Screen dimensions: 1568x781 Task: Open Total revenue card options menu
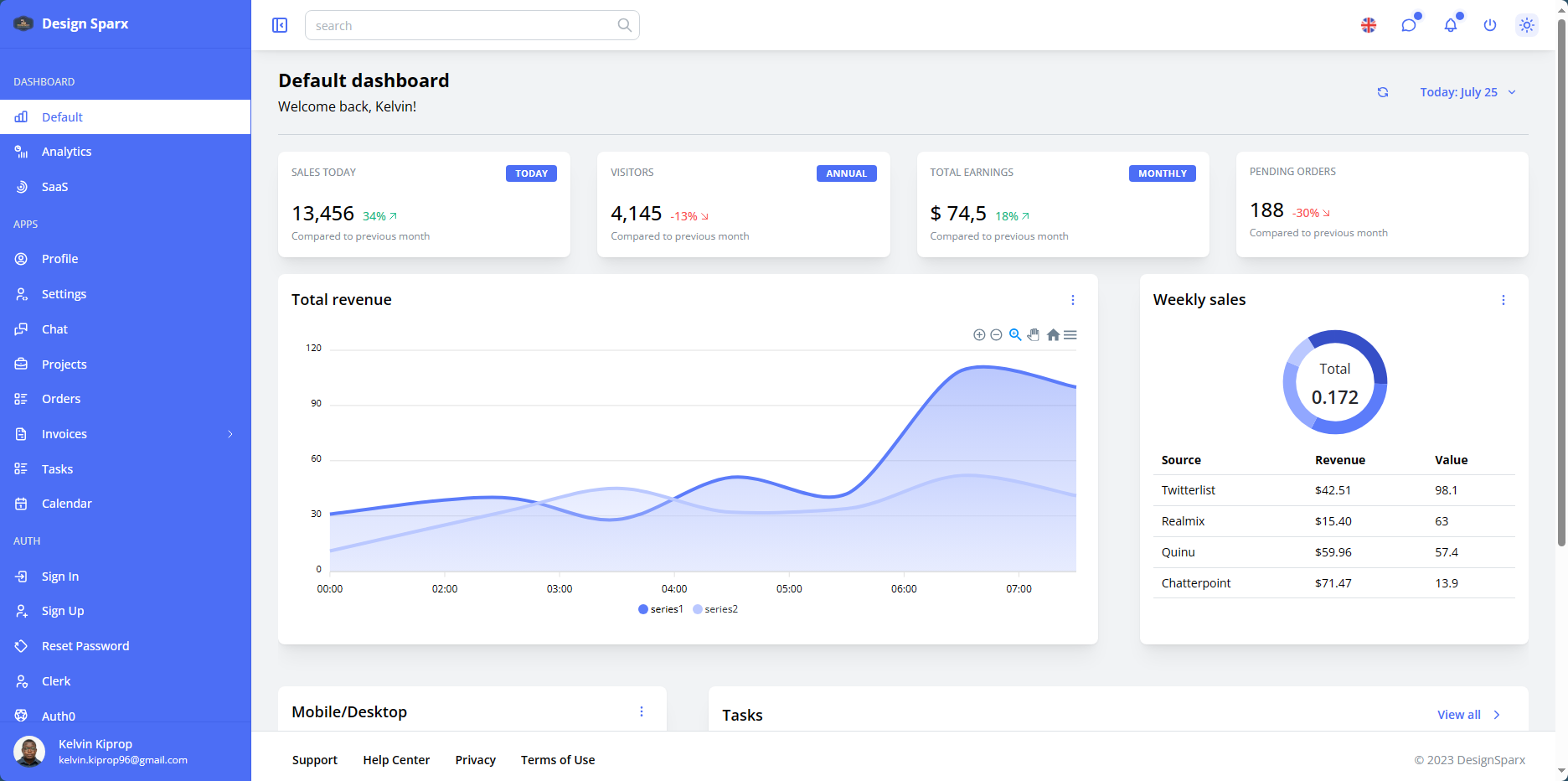click(1073, 300)
